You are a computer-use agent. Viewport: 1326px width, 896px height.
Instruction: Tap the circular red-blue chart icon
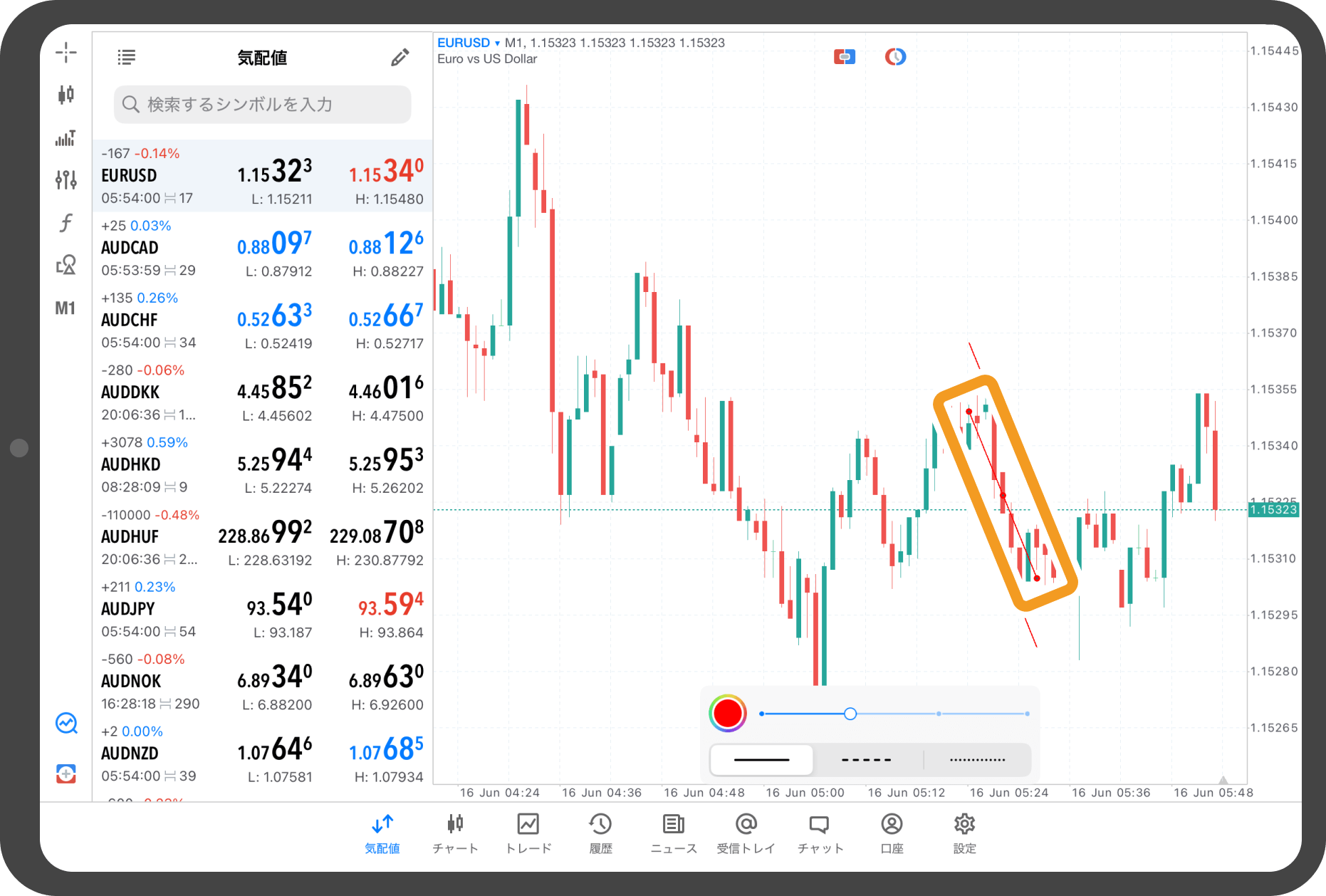(895, 56)
